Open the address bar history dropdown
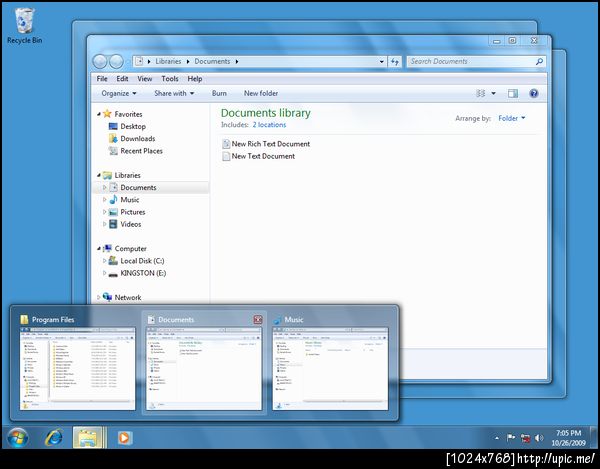The image size is (600, 469). [382, 61]
